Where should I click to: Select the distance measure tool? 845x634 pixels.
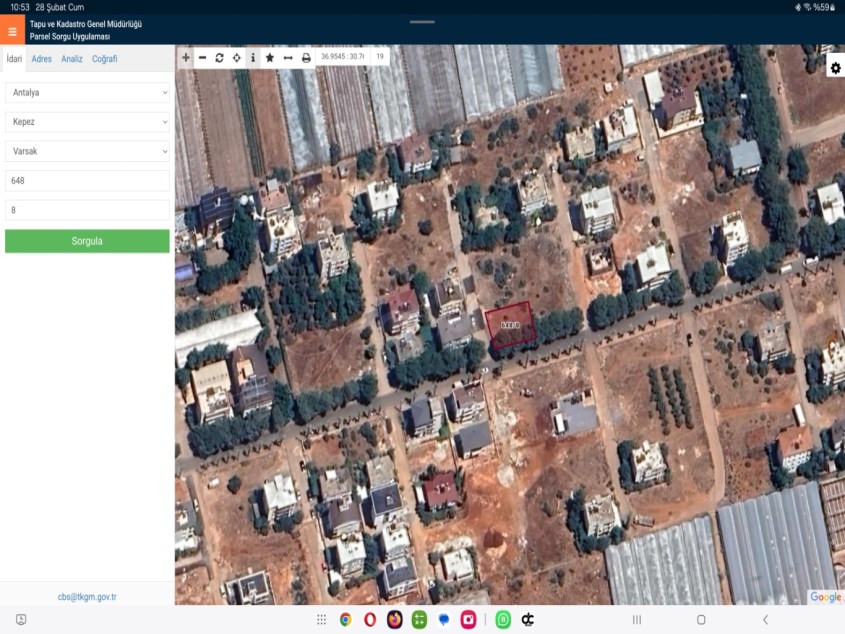tap(288, 58)
